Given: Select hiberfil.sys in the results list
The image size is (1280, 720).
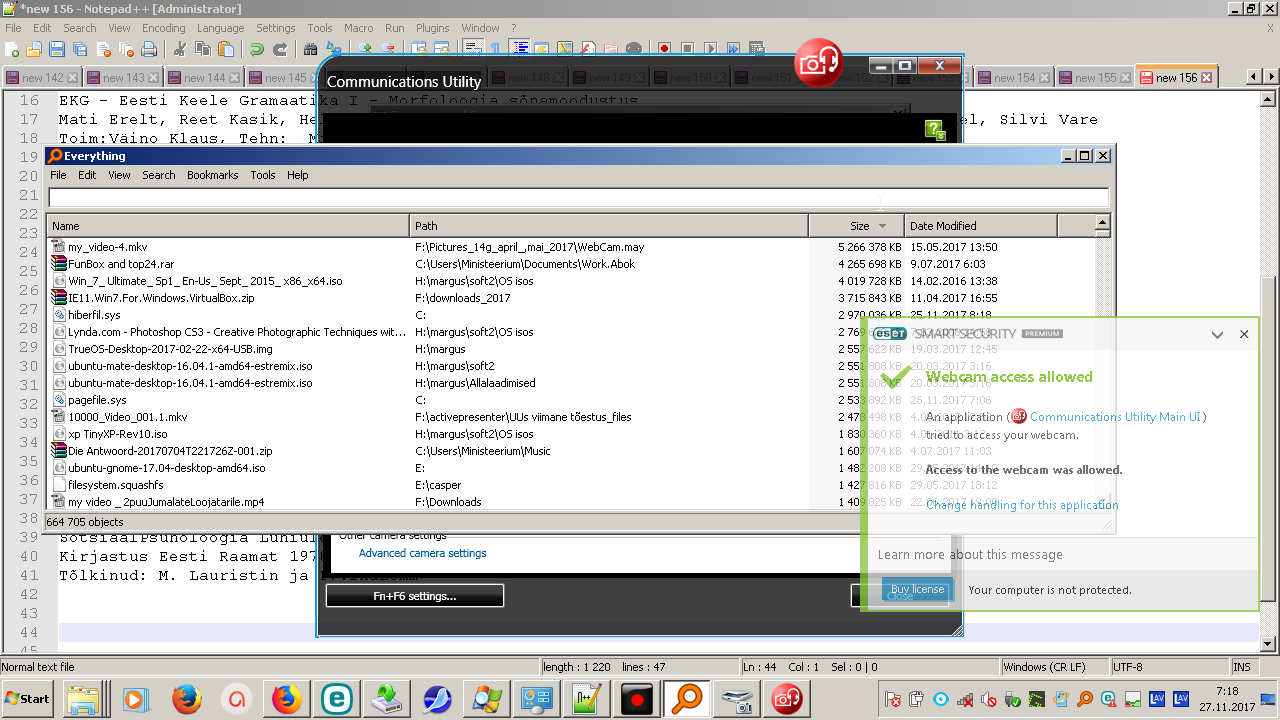Looking at the screenshot, I should 94,315.
